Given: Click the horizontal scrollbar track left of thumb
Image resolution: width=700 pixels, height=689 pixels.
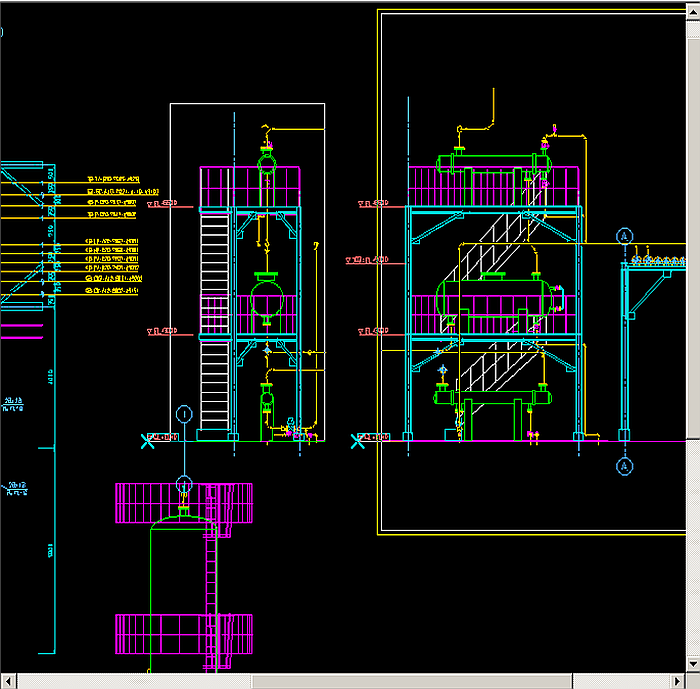Looking at the screenshot, I should (130, 681).
